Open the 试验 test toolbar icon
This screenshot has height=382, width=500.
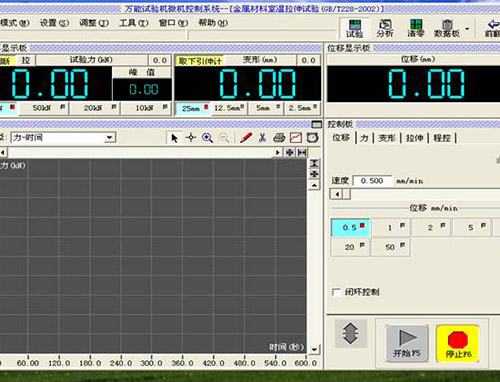click(355, 28)
